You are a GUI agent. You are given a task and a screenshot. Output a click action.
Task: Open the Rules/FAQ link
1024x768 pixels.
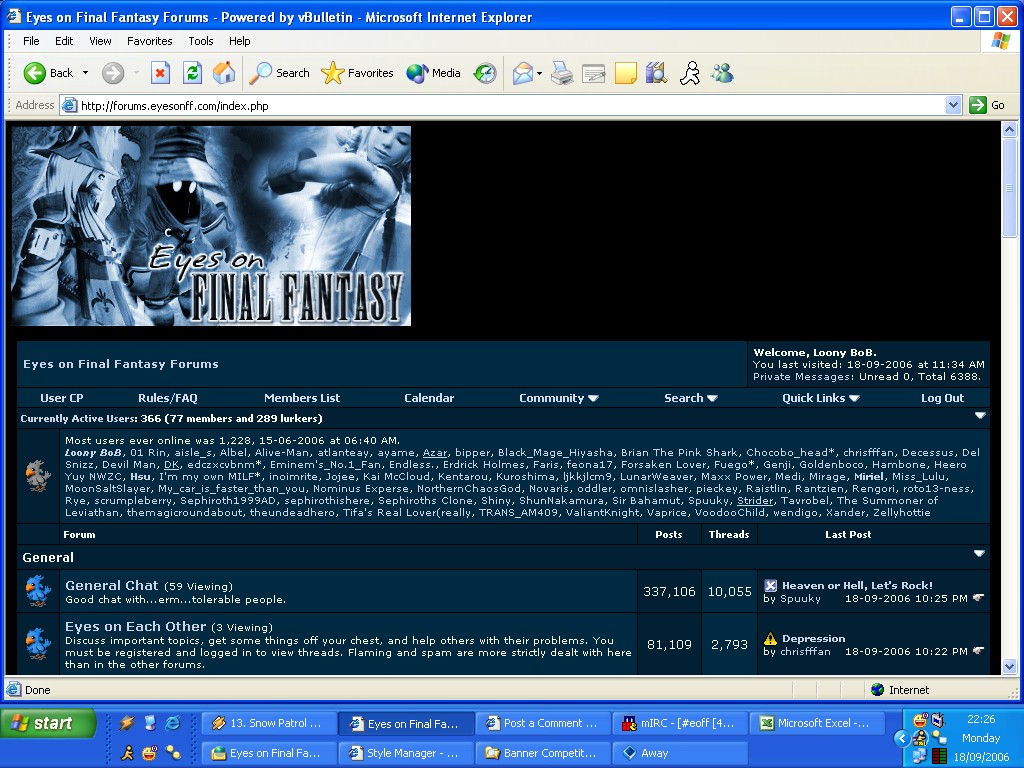tap(168, 398)
